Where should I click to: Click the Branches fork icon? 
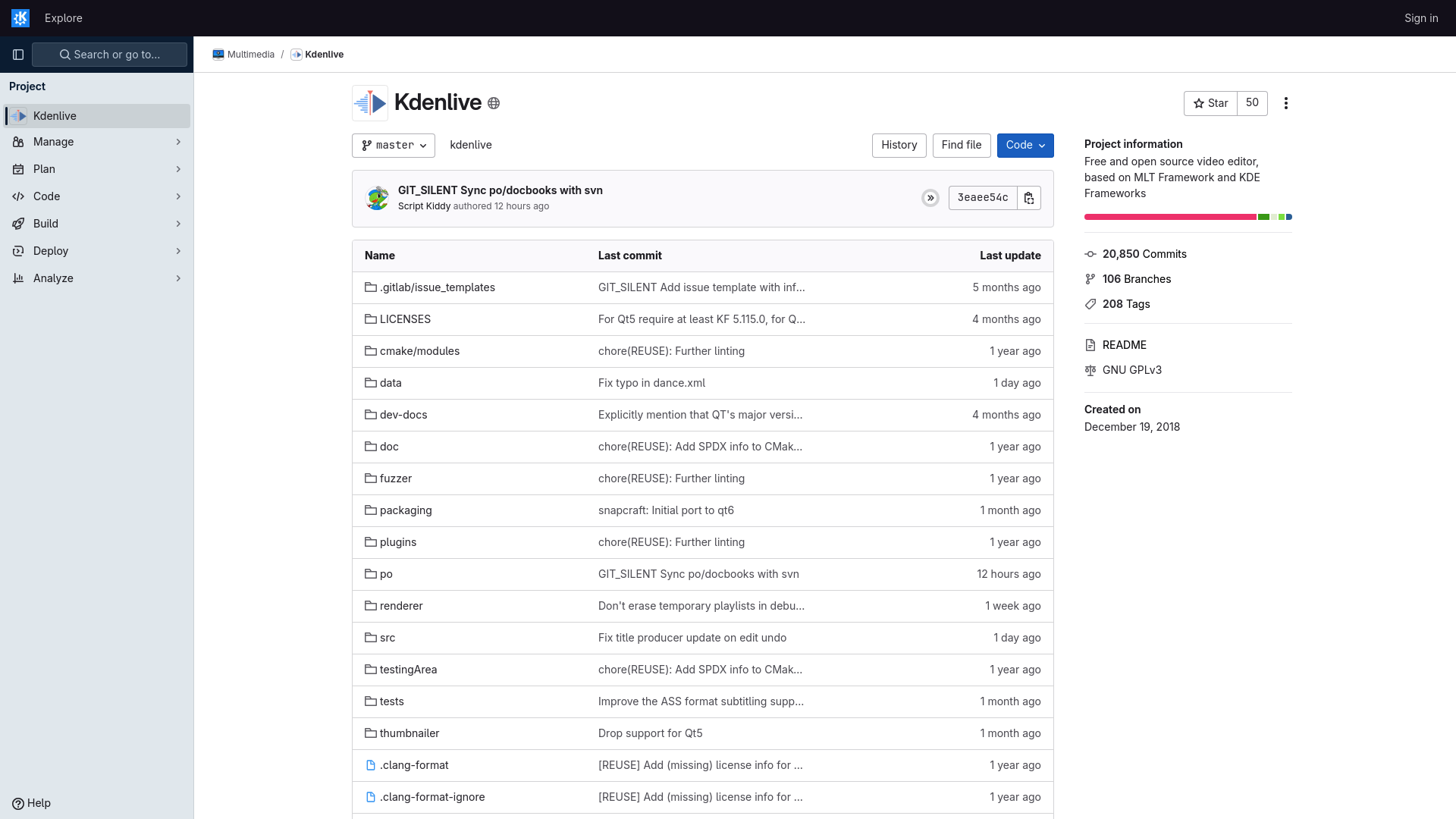pos(1090,279)
